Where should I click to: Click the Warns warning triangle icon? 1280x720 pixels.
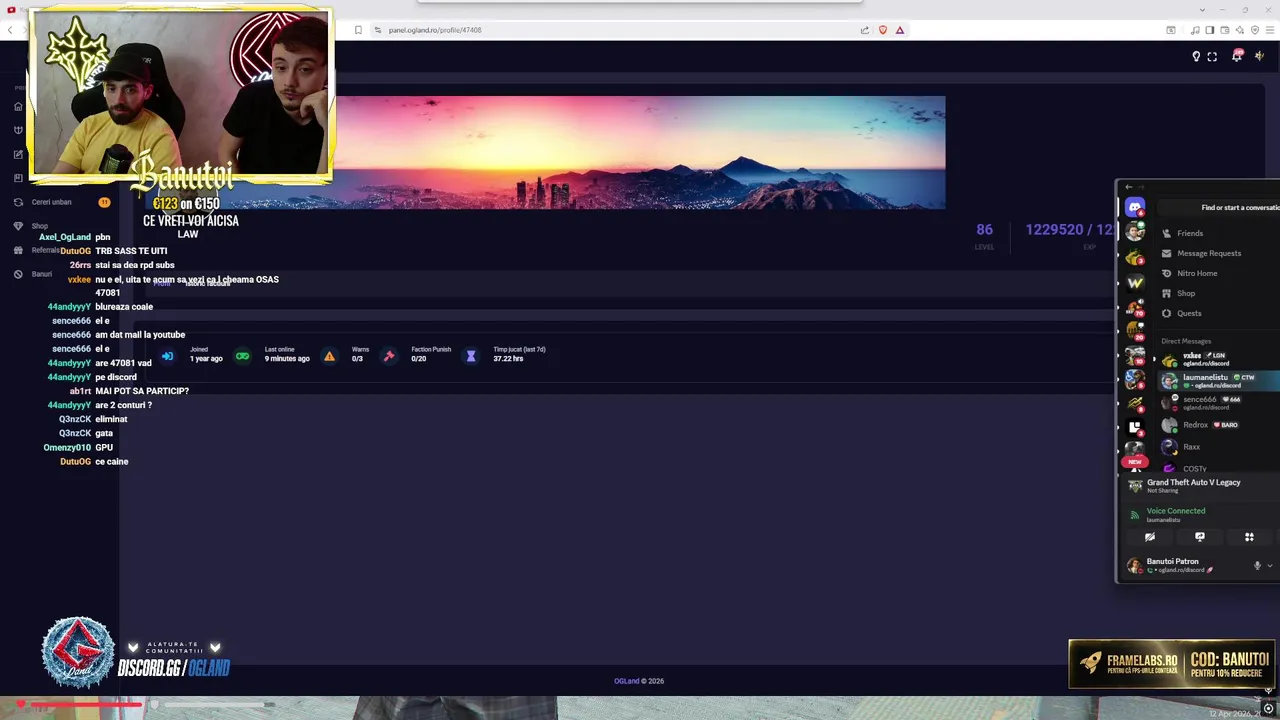point(329,356)
